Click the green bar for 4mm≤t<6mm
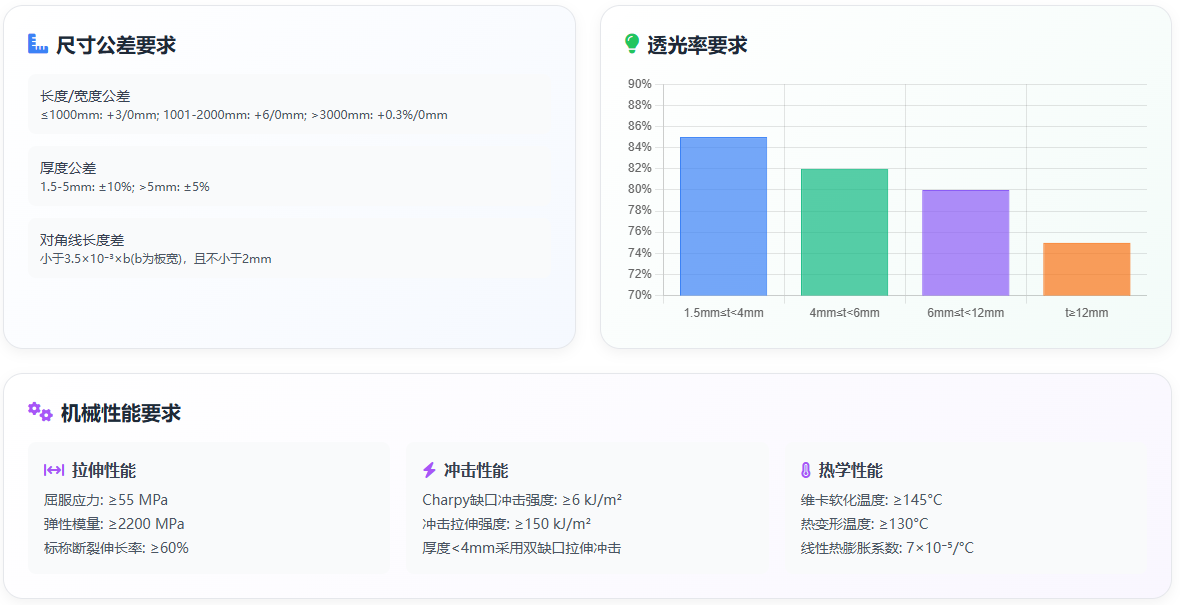The image size is (1180, 605). point(844,232)
